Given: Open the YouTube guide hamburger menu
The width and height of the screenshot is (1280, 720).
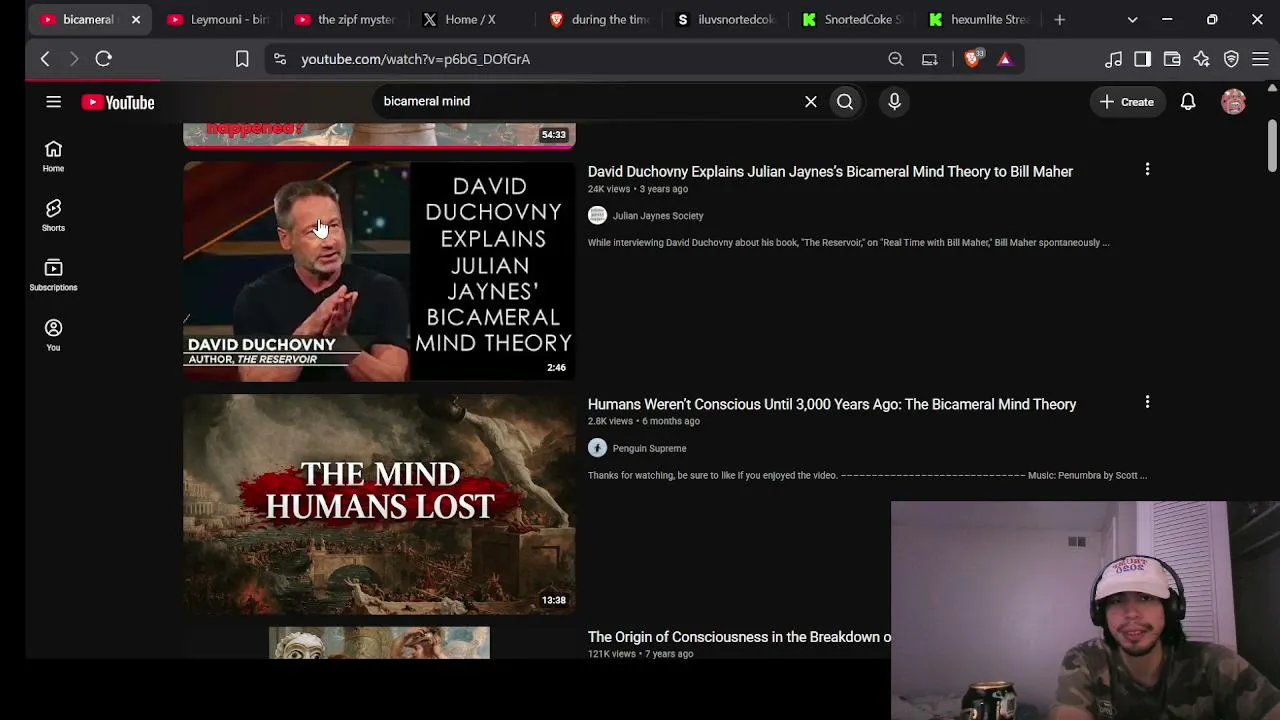Looking at the screenshot, I should [x=54, y=102].
